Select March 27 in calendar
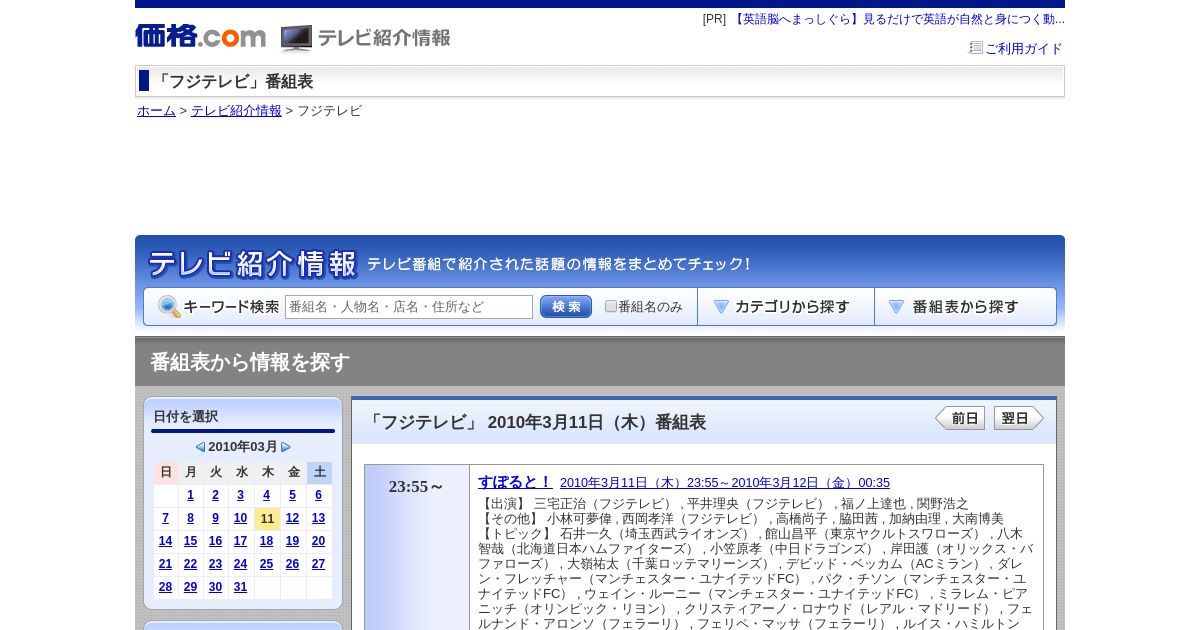Viewport: 1200px width, 630px height. (x=318, y=564)
